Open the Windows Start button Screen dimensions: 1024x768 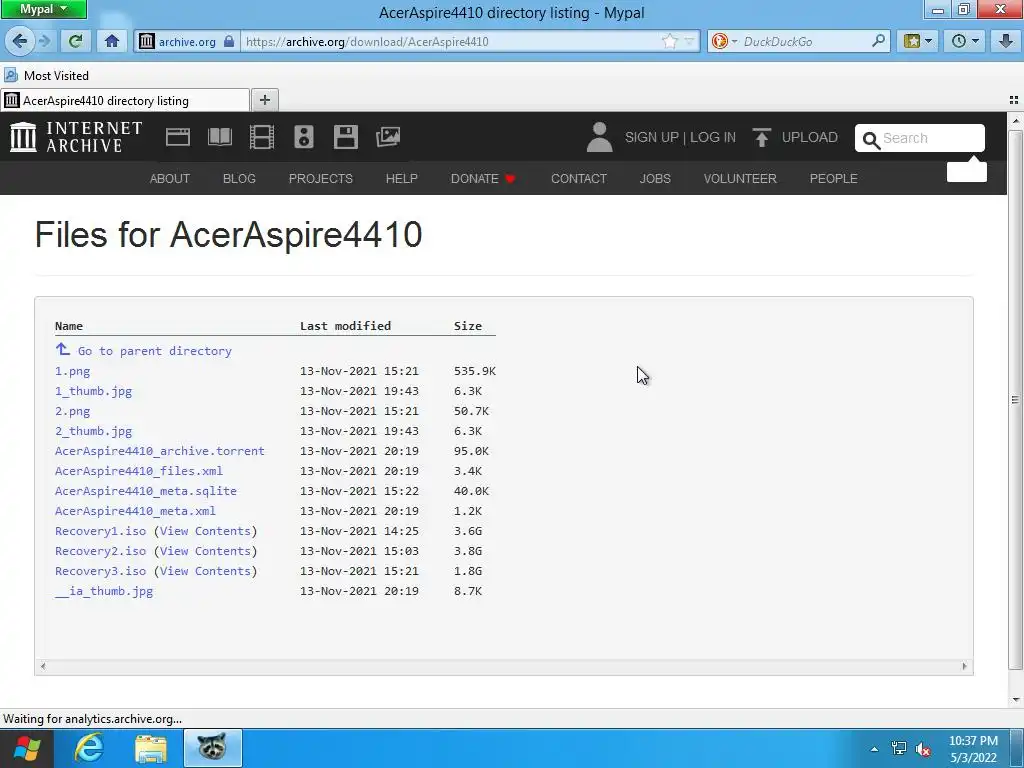click(x=27, y=748)
